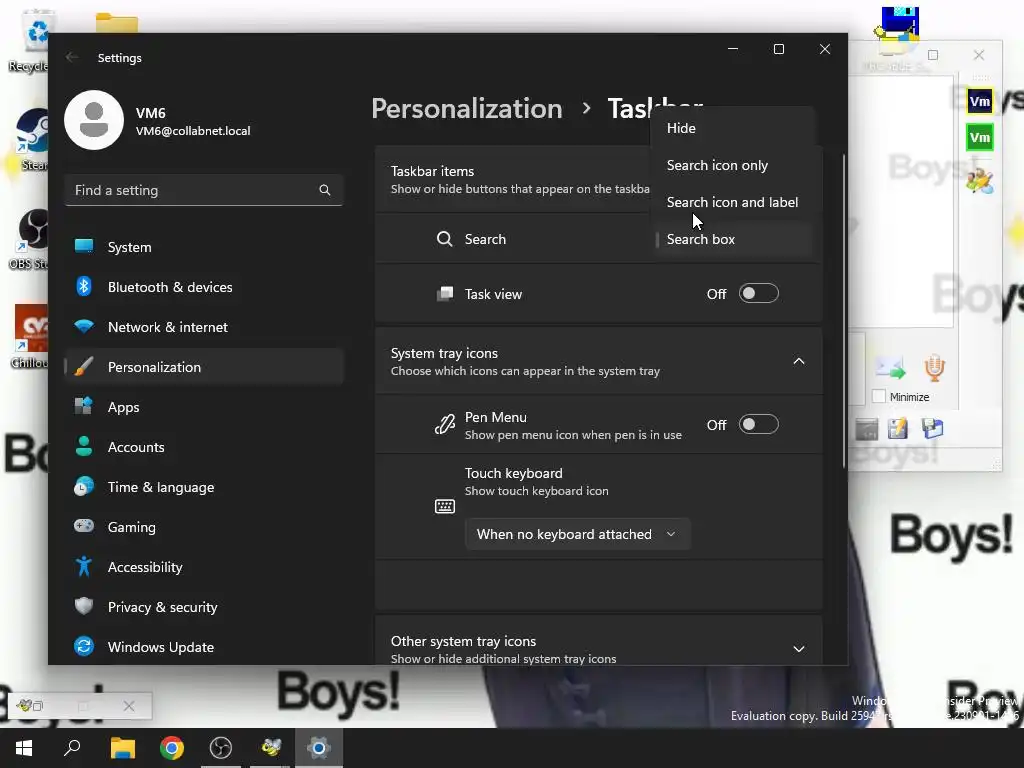
Task: Open folder icon on desktop
Action: coord(116,23)
